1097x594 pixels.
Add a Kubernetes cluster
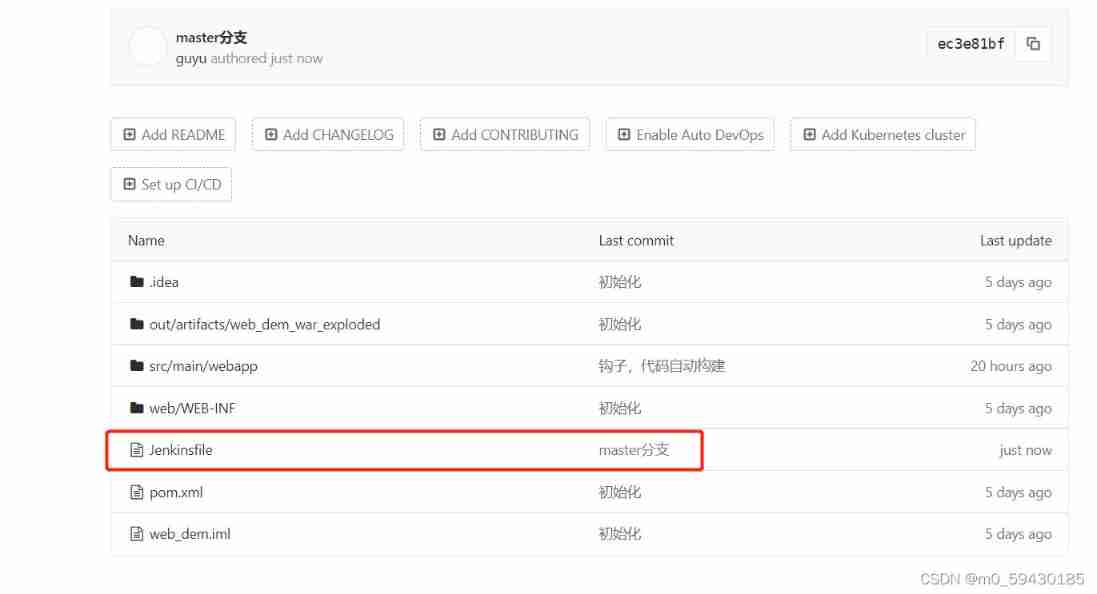click(x=883, y=135)
